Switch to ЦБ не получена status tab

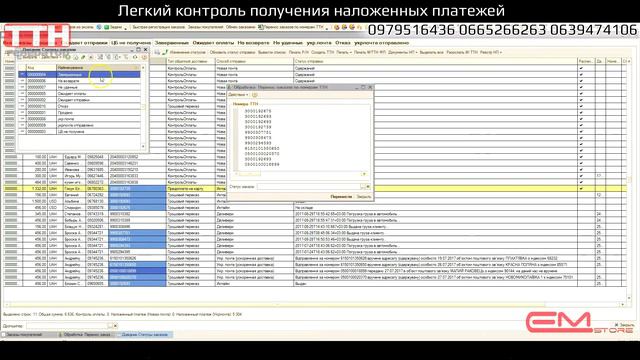pyautogui.click(x=131, y=42)
